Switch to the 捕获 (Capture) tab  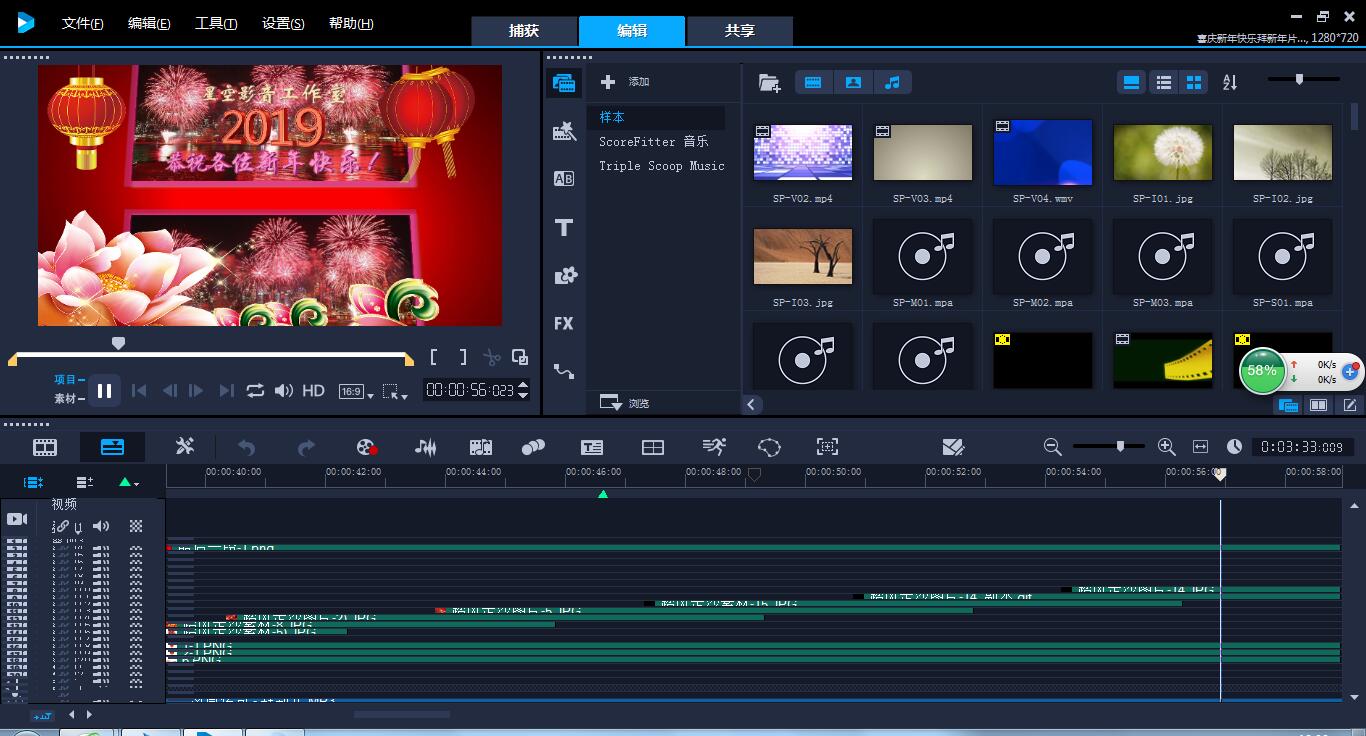click(x=524, y=31)
